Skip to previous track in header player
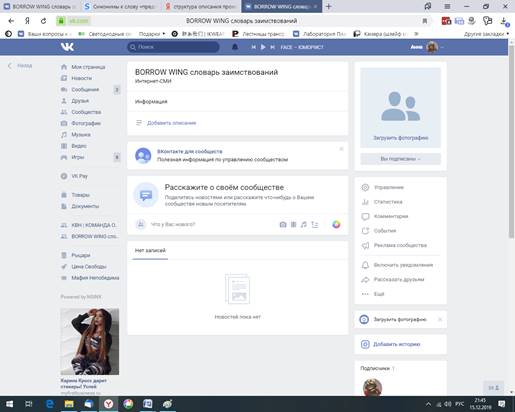Image resolution: width=515 pixels, height=412 pixels. [x=253, y=47]
